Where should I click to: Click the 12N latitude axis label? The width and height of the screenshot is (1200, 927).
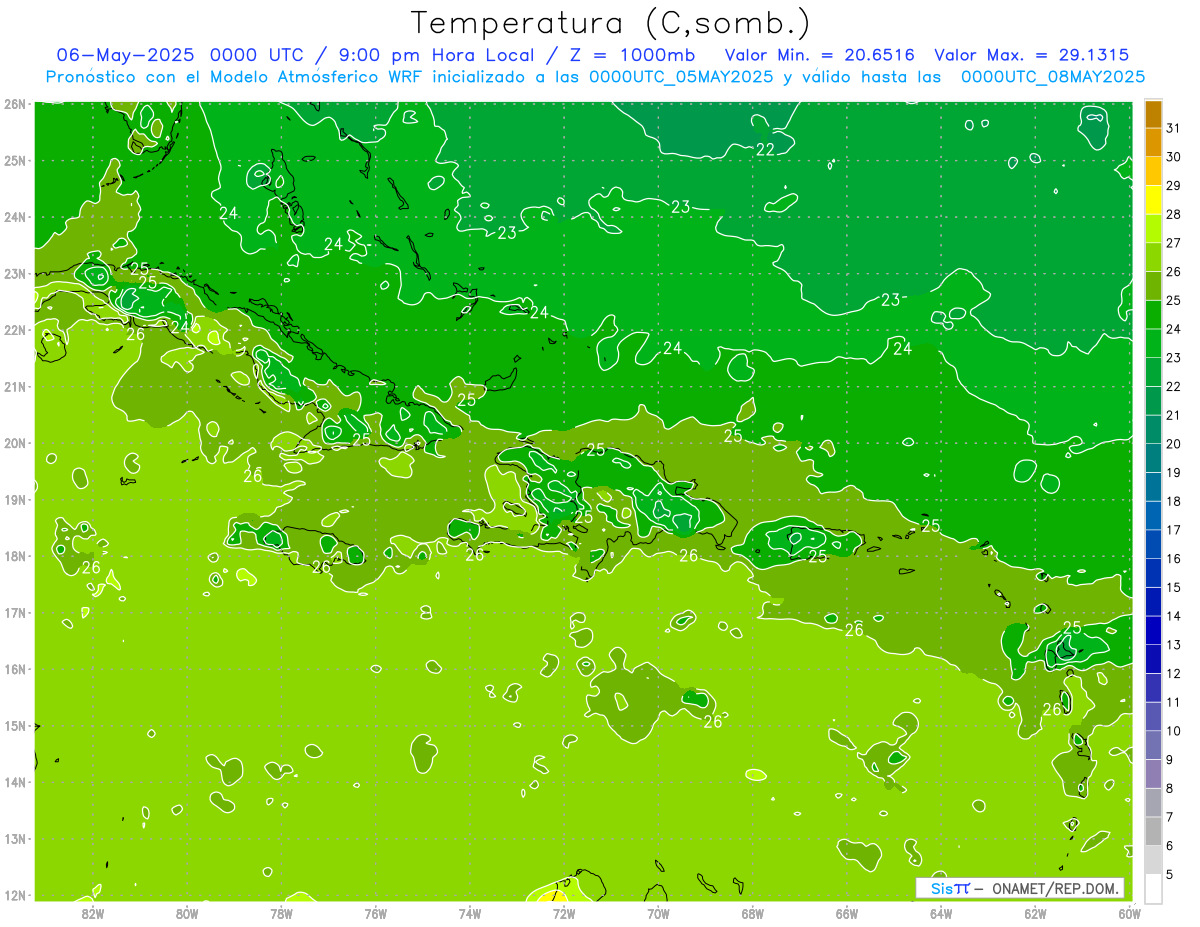pos(14,895)
